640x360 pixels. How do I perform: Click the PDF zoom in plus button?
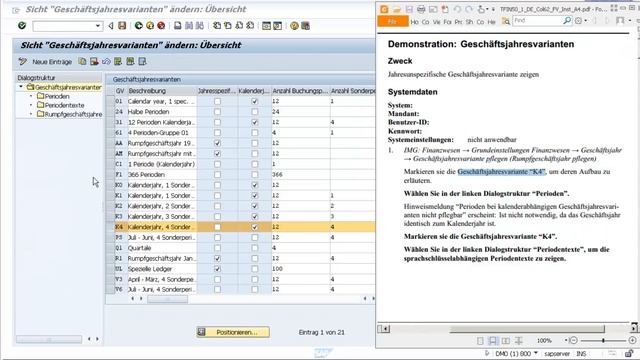coord(633,340)
